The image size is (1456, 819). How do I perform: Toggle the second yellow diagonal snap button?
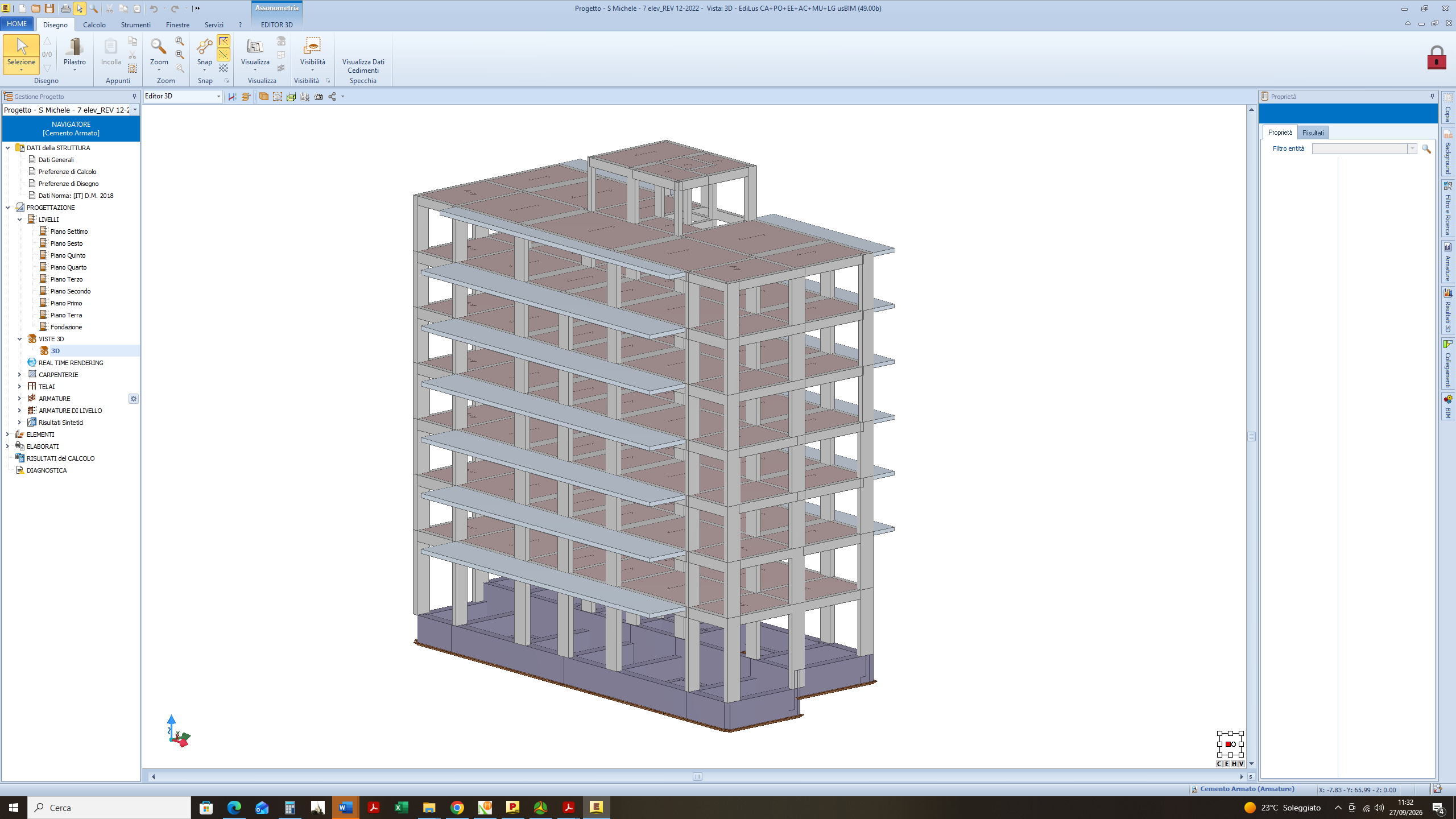(224, 55)
